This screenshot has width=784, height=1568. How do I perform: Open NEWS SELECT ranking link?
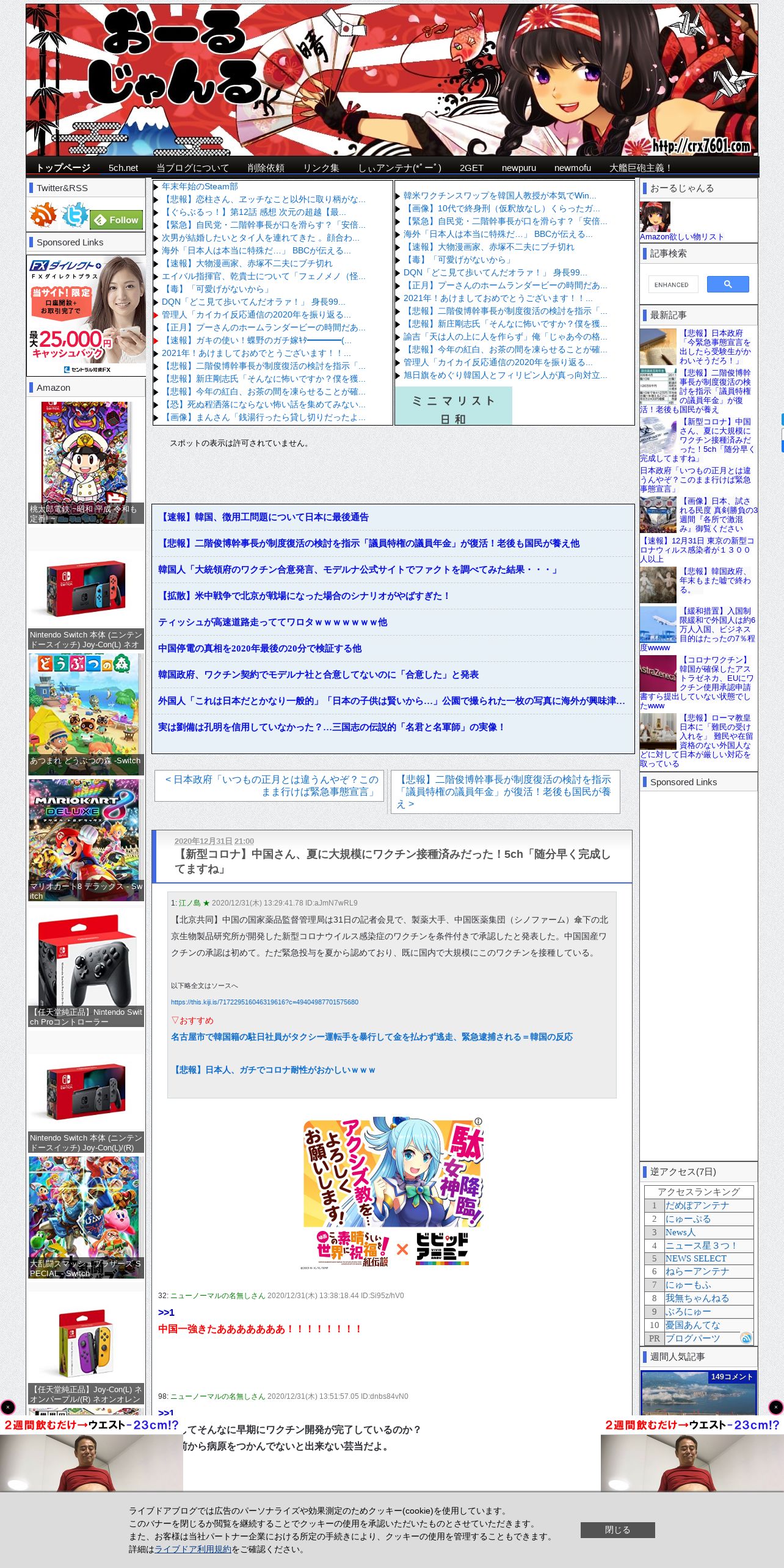point(695,1258)
